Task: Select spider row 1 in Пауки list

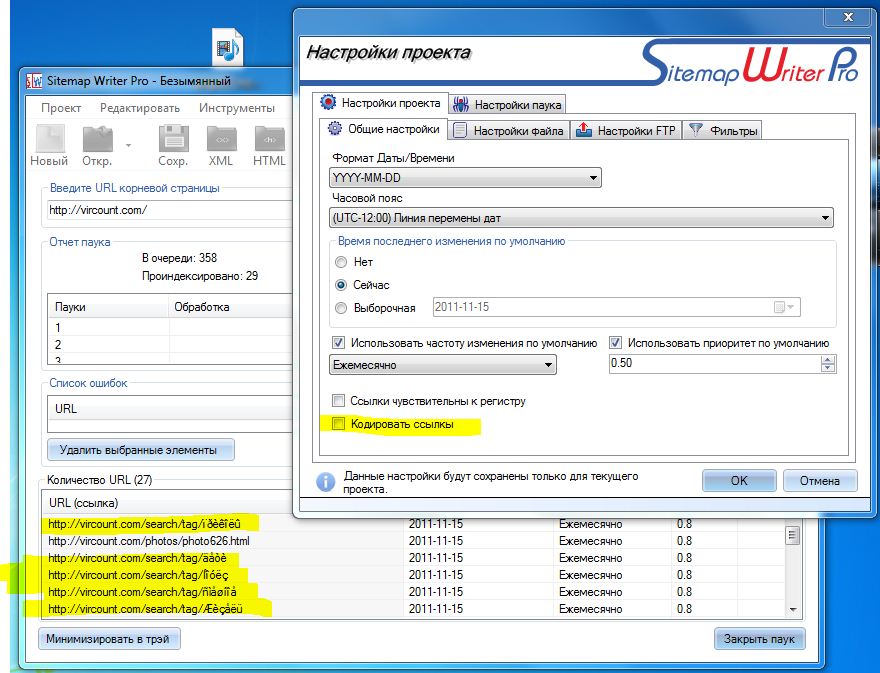Action: click(171, 327)
